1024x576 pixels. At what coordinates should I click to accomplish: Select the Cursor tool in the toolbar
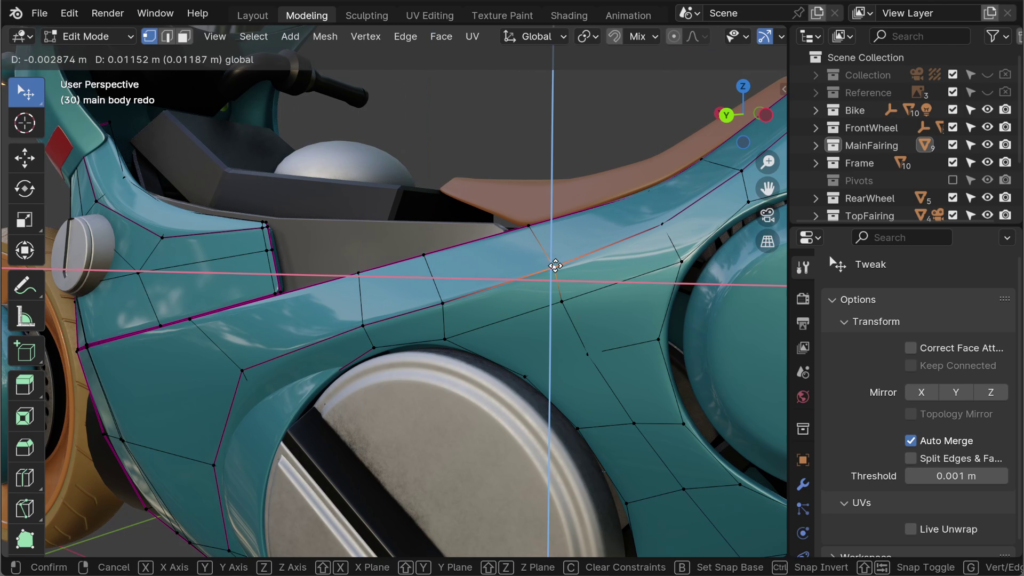[25, 123]
